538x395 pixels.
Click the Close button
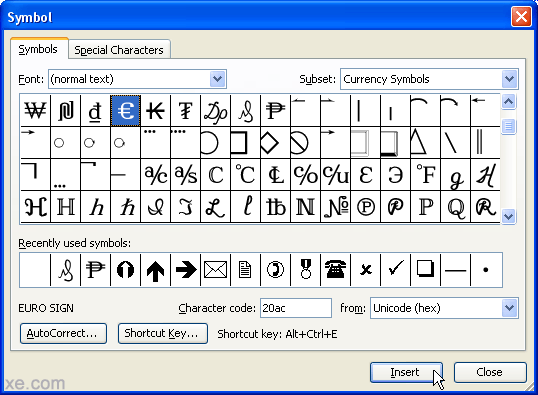pyautogui.click(x=490, y=372)
